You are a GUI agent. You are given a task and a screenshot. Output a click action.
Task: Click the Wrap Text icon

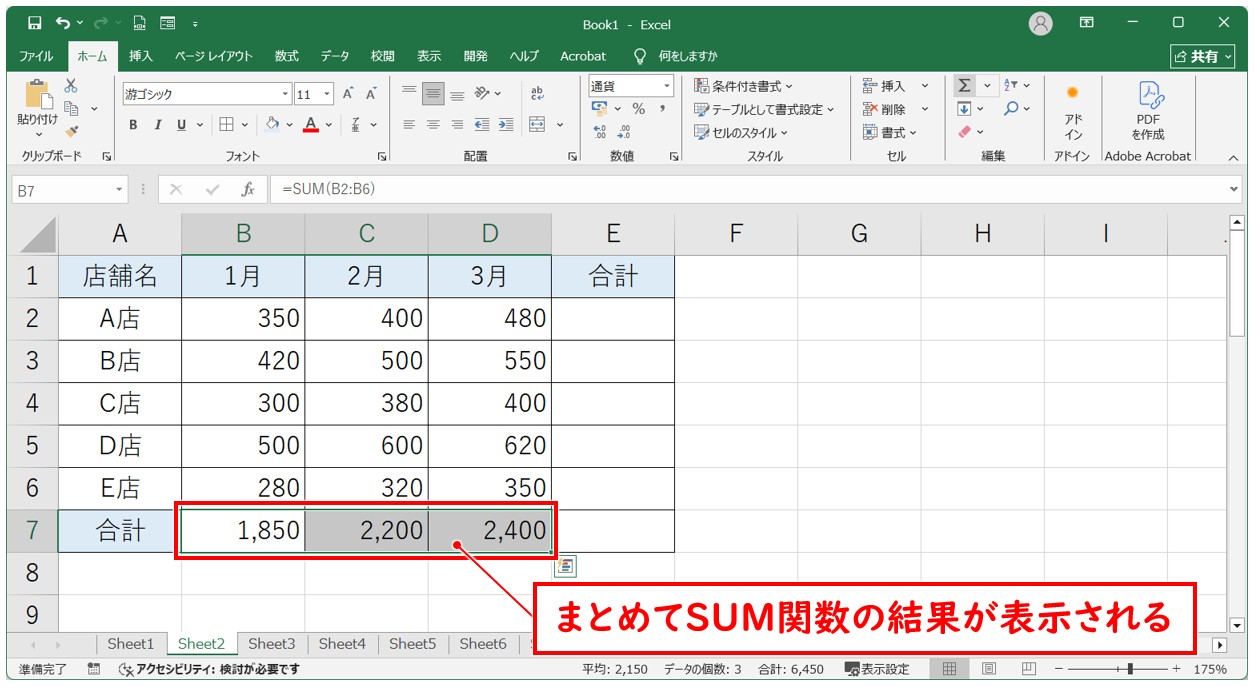point(537,93)
